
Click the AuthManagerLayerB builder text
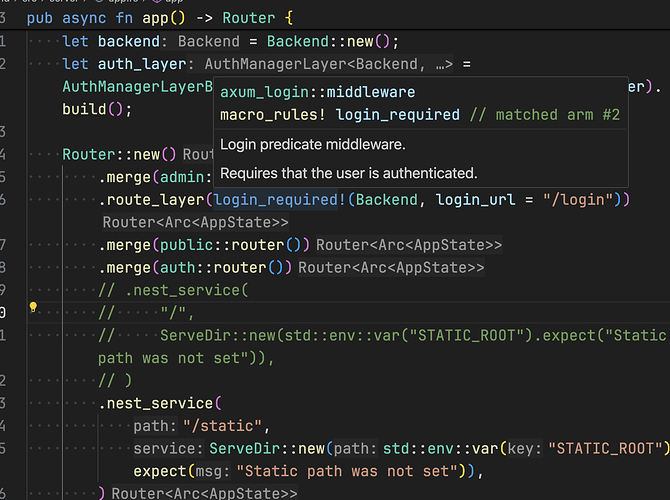[x=138, y=87]
